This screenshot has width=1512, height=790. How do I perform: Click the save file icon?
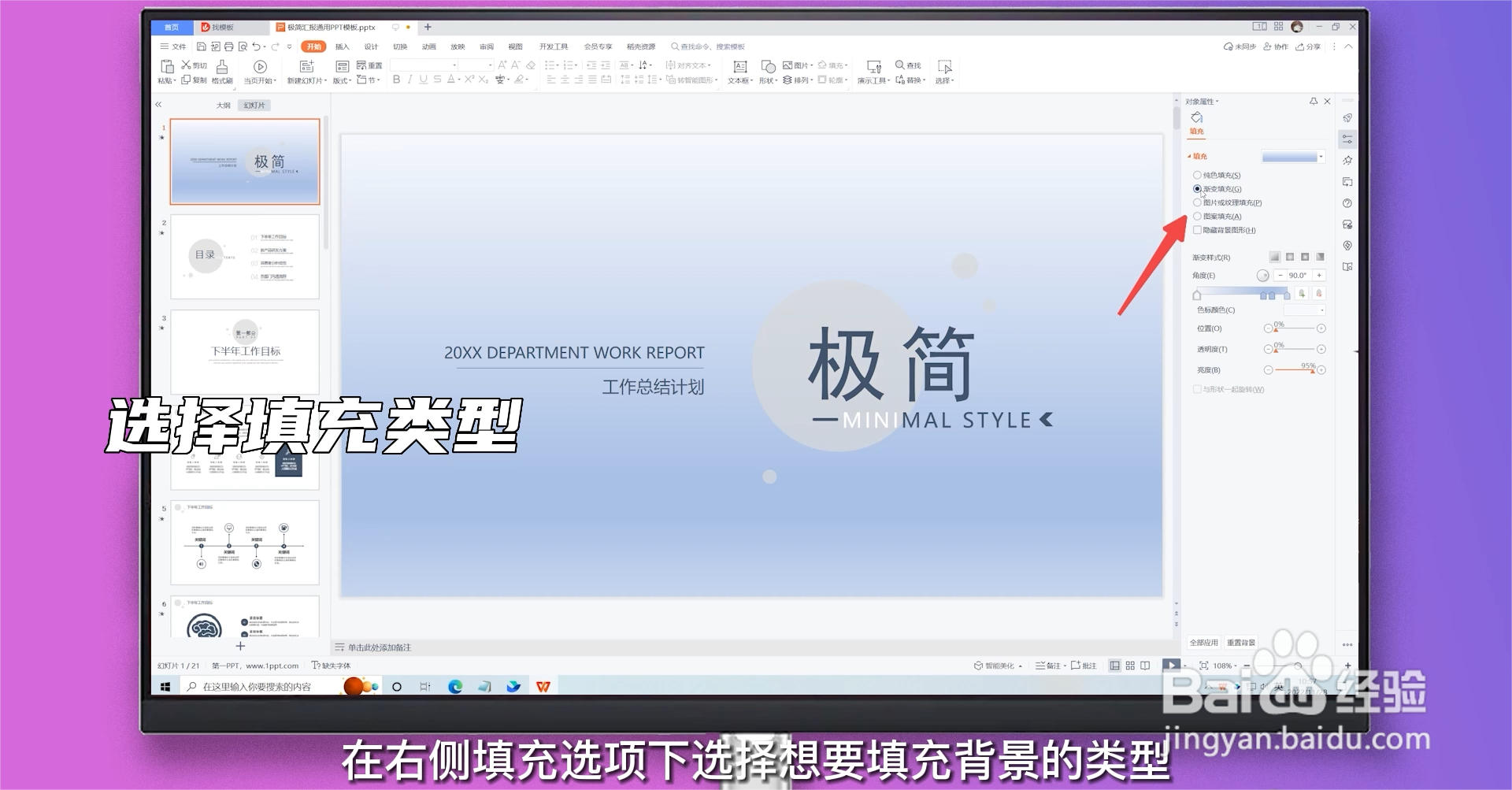click(x=202, y=47)
